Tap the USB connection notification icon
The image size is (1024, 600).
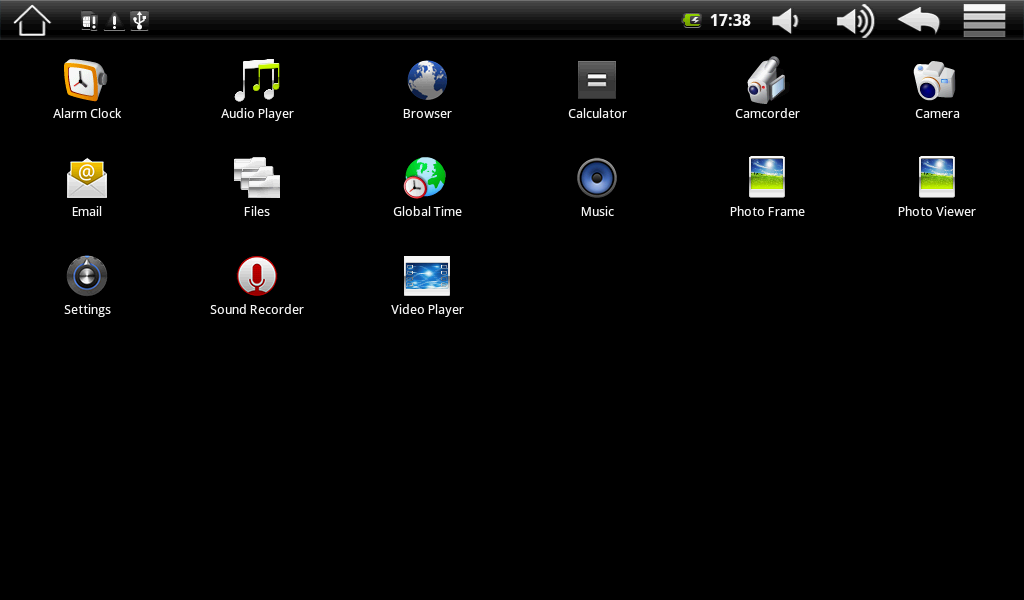[139, 21]
